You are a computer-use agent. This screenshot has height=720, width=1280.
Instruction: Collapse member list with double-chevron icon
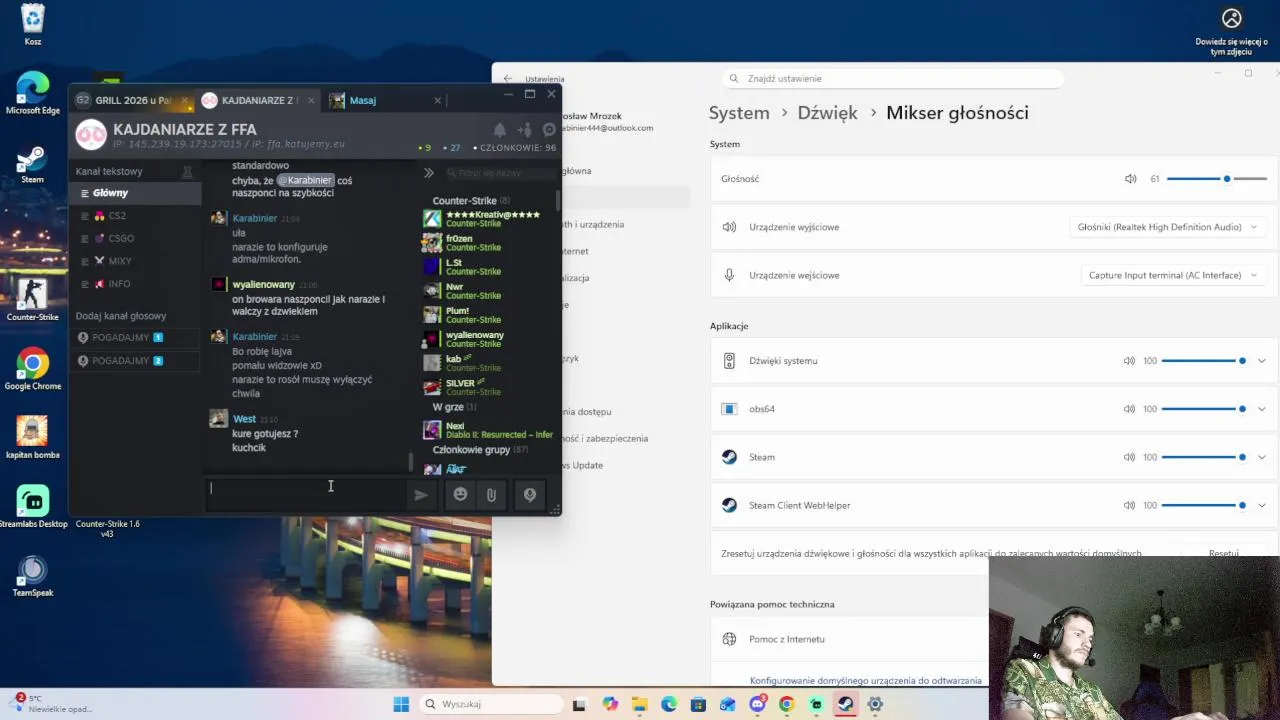(x=428, y=173)
